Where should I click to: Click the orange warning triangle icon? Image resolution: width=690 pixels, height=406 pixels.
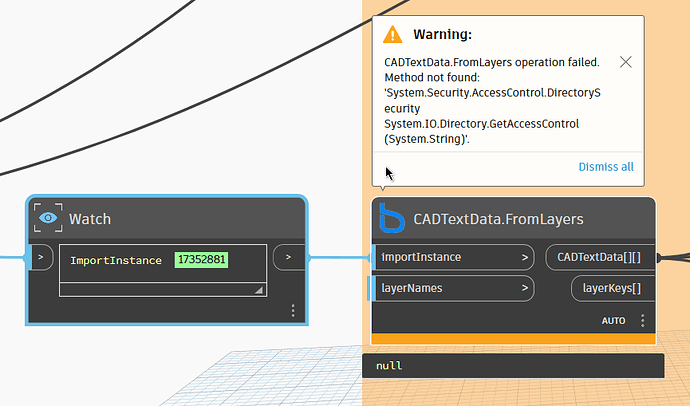click(392, 34)
